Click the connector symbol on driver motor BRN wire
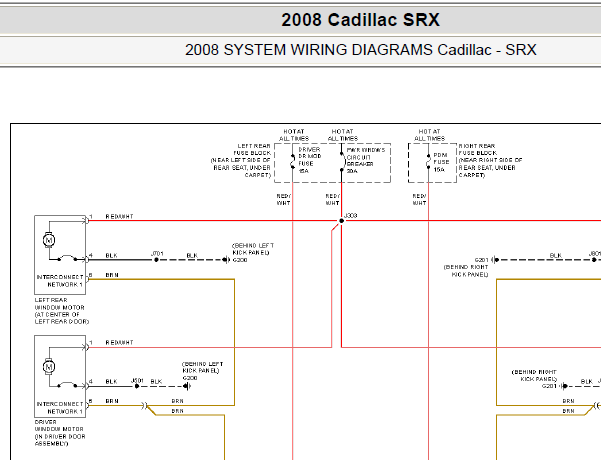601x460 pixels. pyautogui.click(x=145, y=405)
